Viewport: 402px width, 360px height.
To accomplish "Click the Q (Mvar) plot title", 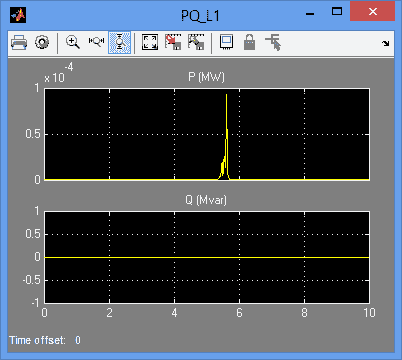I will tap(206, 200).
